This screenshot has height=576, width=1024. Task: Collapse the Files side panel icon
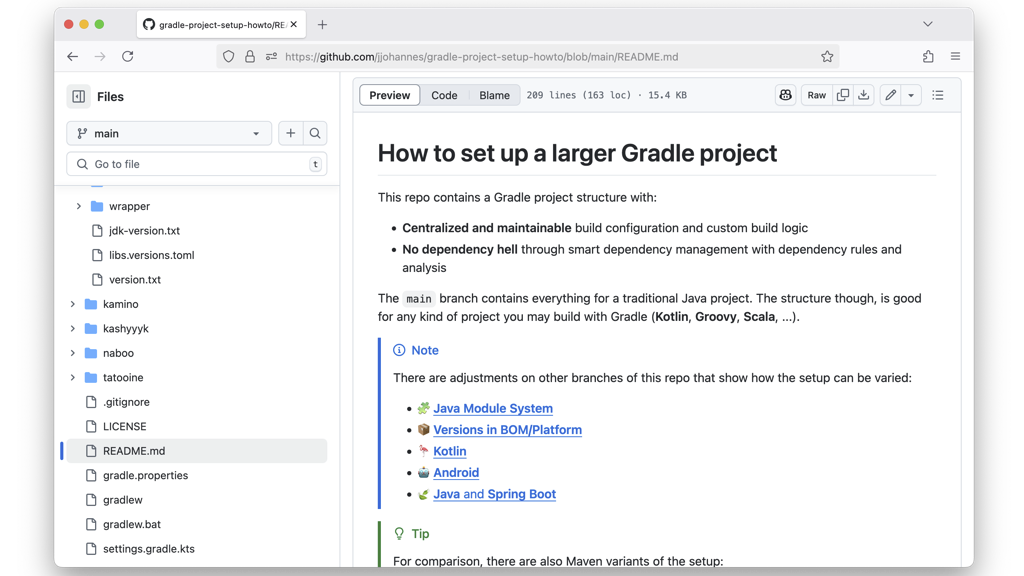point(78,97)
